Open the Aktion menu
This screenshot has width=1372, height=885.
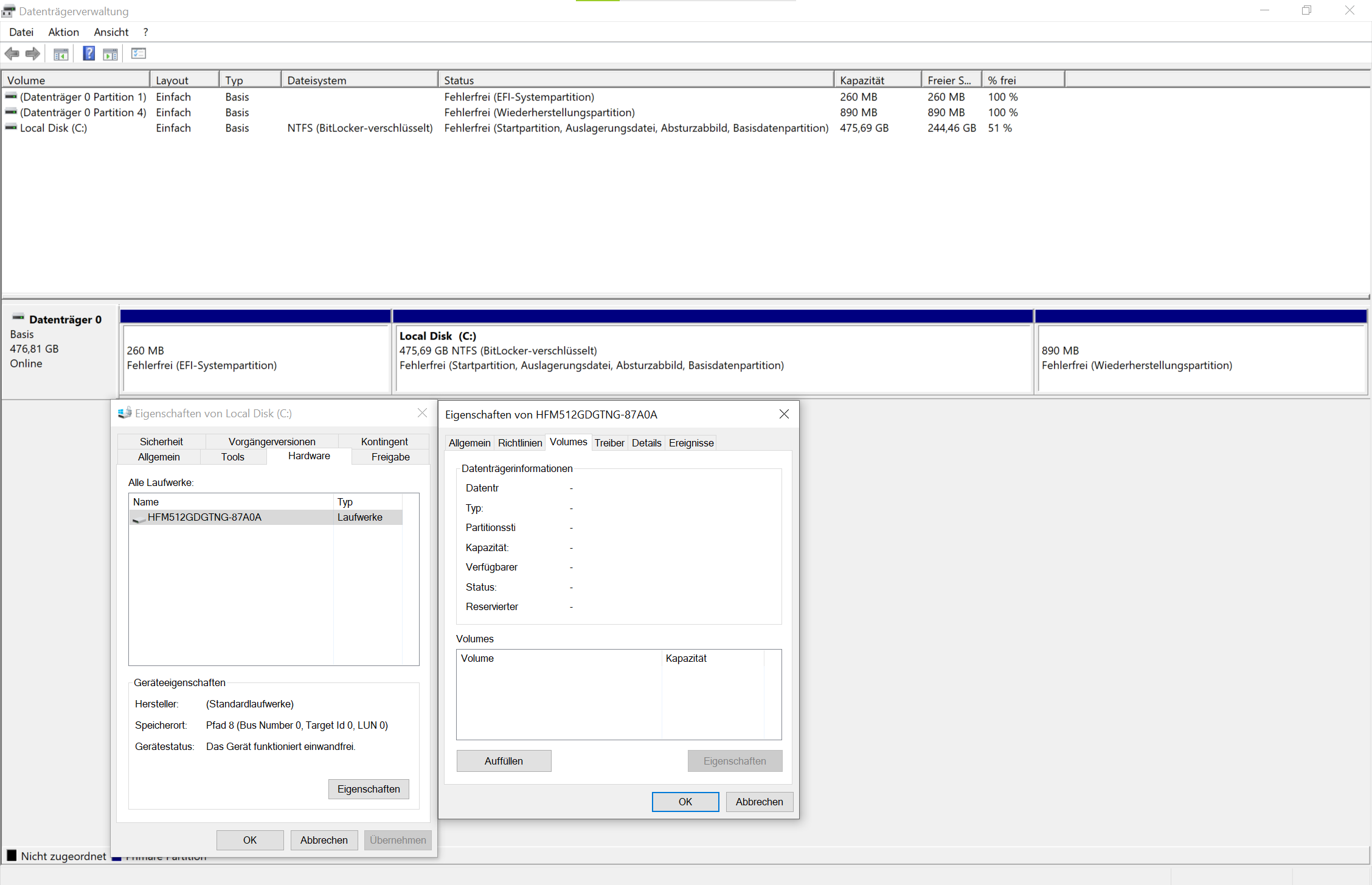(63, 32)
